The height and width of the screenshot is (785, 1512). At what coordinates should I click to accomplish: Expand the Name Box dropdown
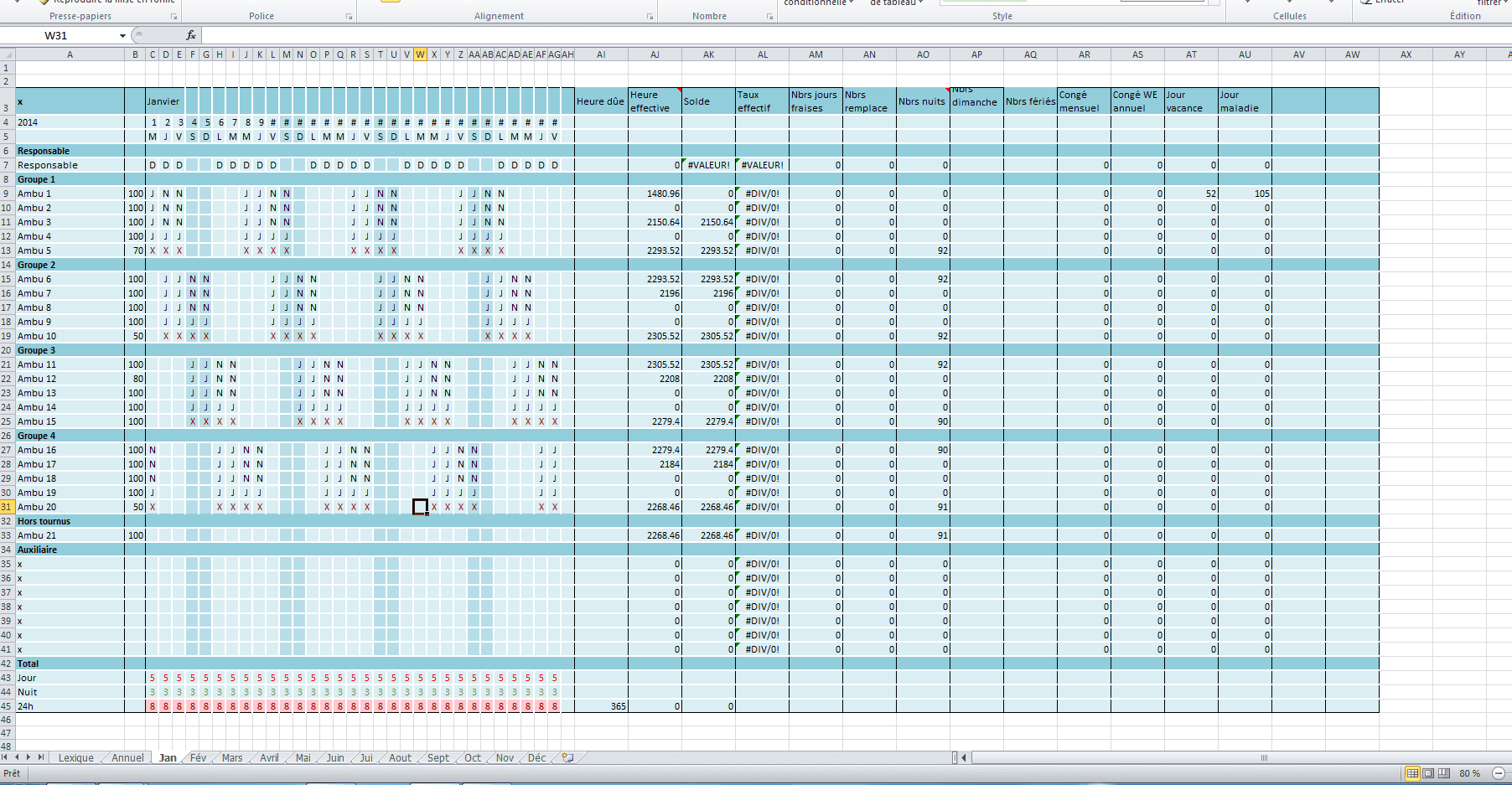click(x=122, y=35)
